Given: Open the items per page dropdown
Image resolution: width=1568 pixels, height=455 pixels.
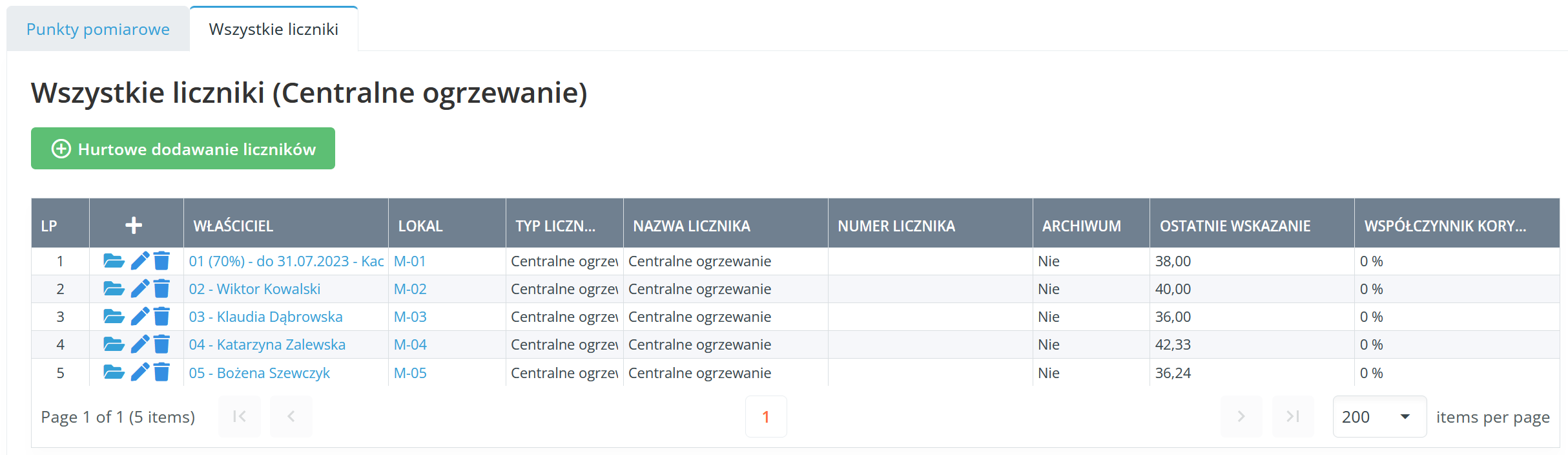Looking at the screenshot, I should click(x=1379, y=417).
